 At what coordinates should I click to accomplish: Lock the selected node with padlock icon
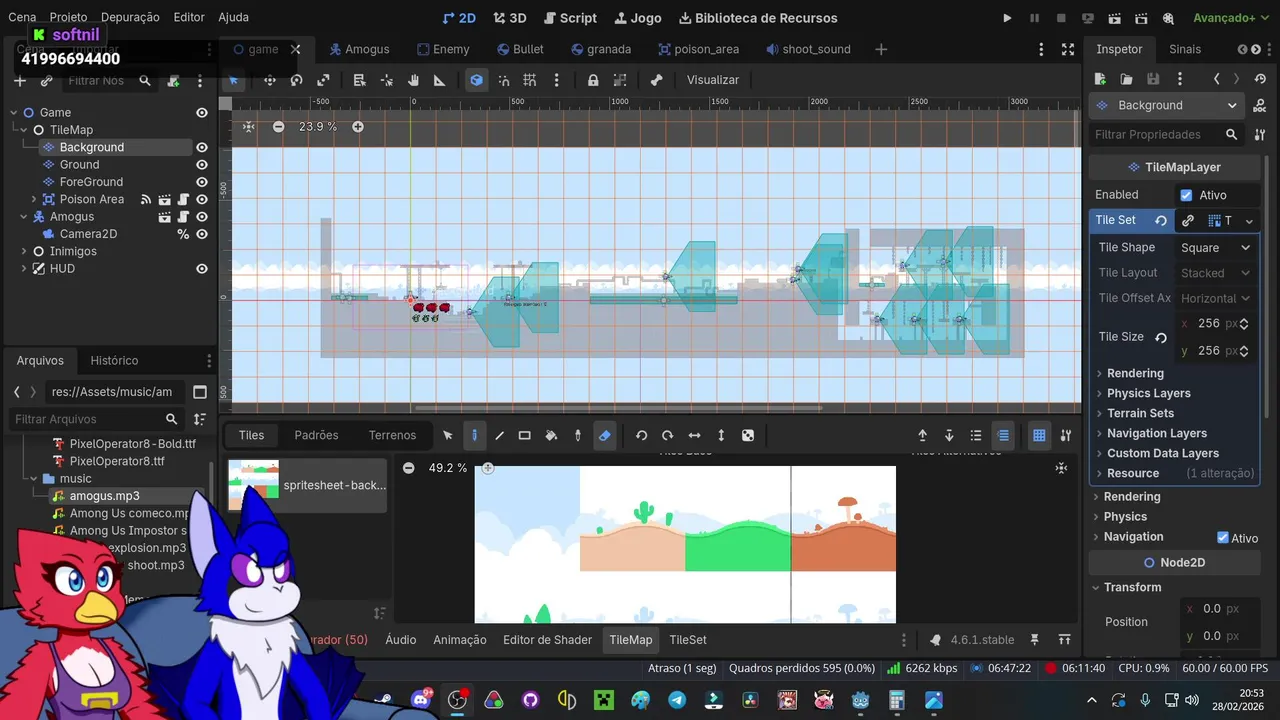tap(593, 80)
